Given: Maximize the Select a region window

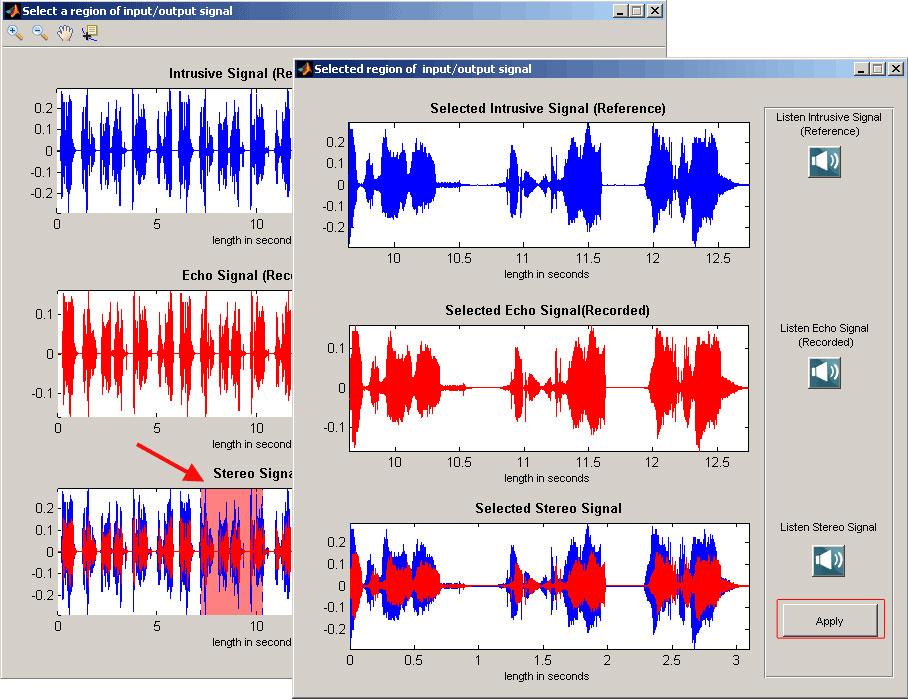Looking at the screenshot, I should (637, 10).
